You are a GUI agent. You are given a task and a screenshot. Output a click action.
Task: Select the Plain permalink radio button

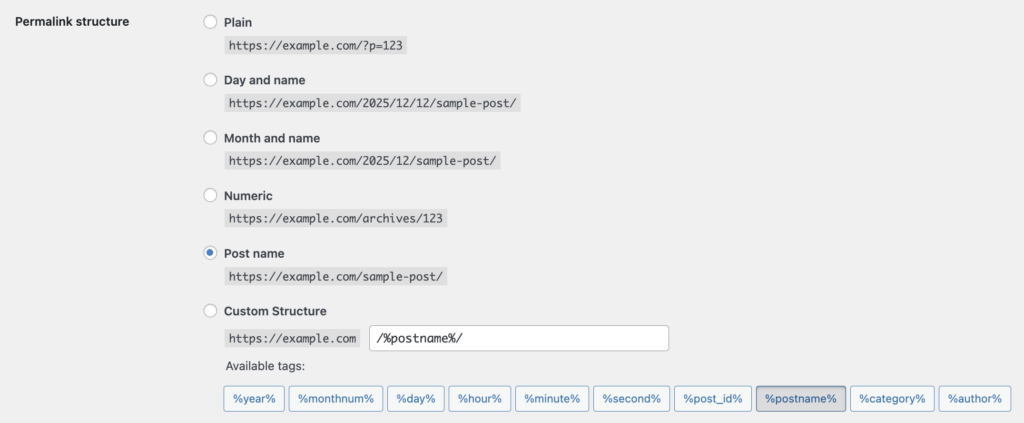point(210,22)
